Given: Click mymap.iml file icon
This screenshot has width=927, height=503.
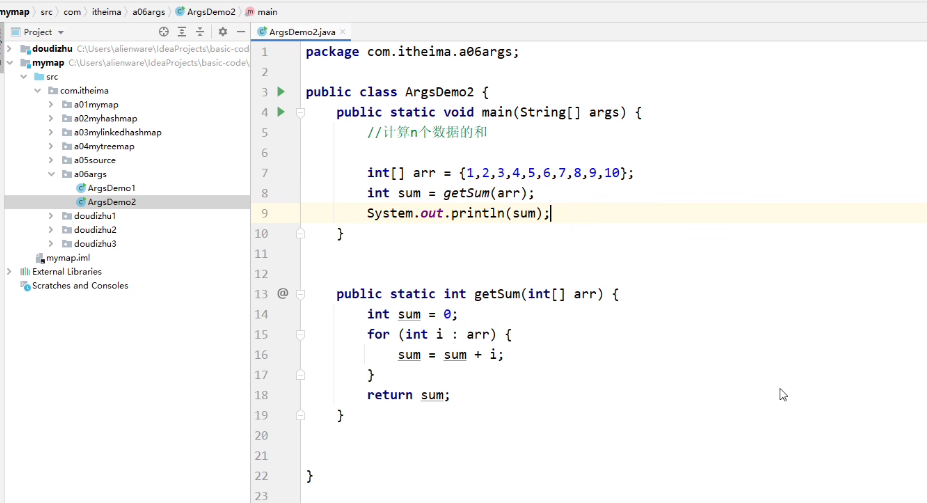Looking at the screenshot, I should [40, 258].
